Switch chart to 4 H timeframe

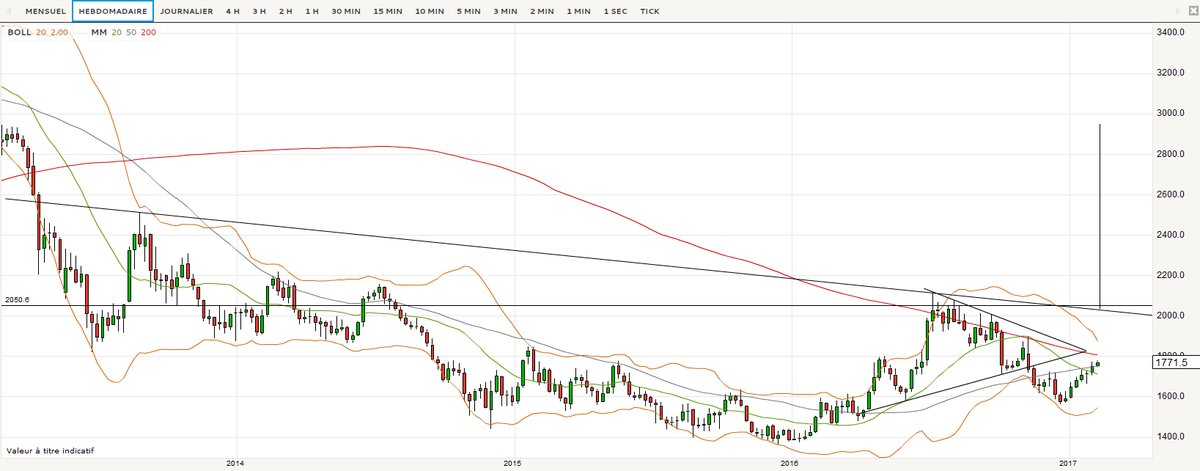coord(233,12)
